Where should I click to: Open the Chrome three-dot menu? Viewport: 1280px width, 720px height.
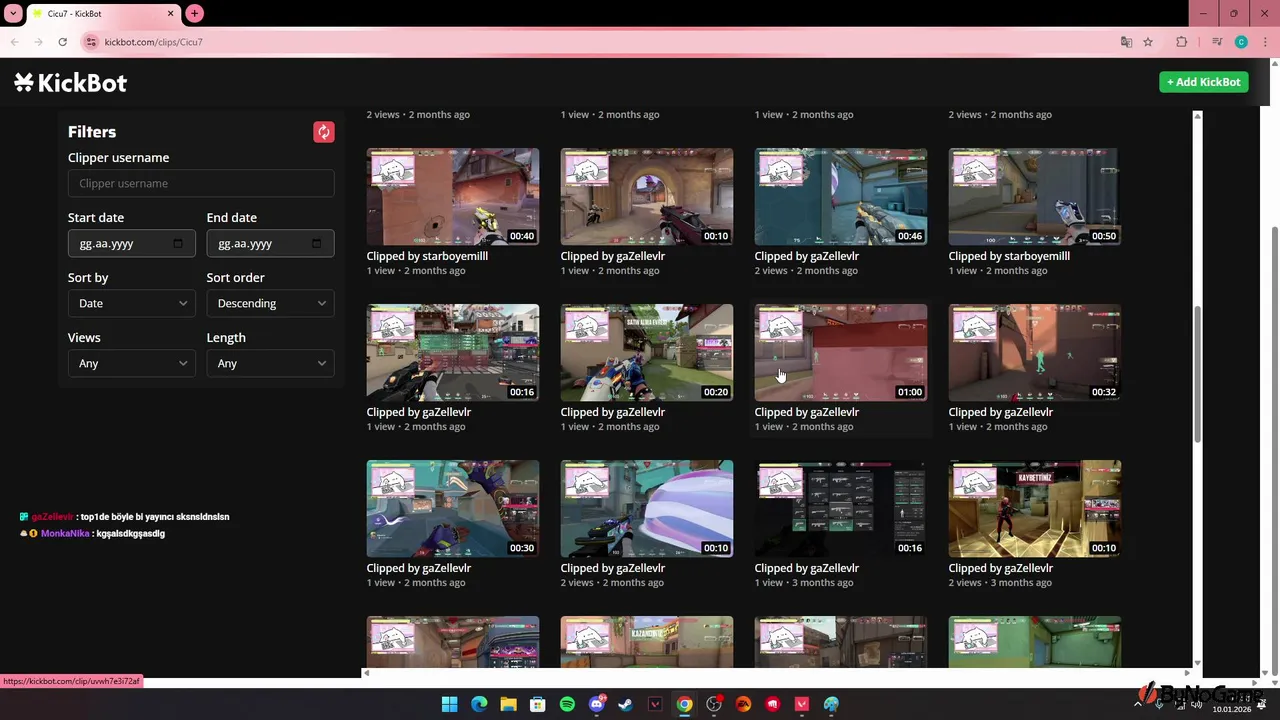(x=1264, y=42)
